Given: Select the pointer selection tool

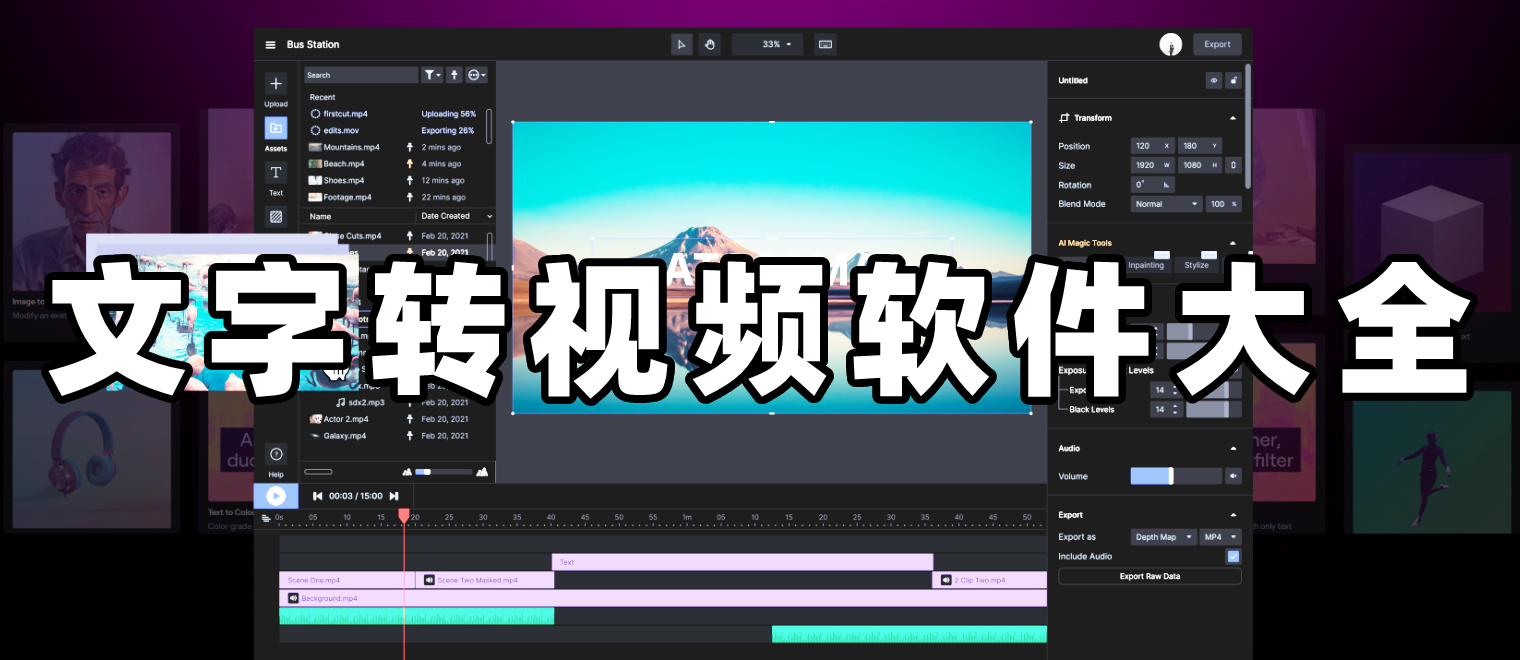Looking at the screenshot, I should [681, 44].
